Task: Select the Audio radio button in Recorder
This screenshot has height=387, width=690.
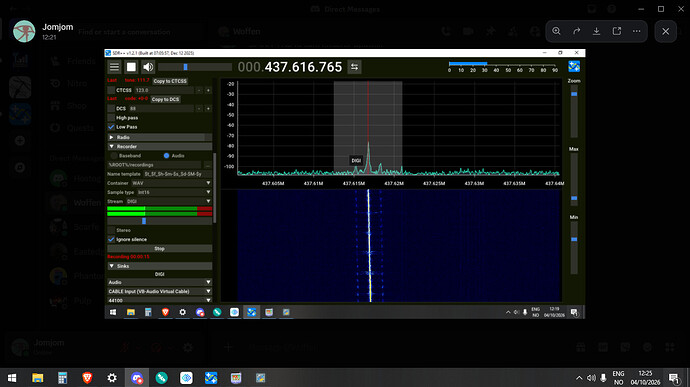Action: pos(166,155)
